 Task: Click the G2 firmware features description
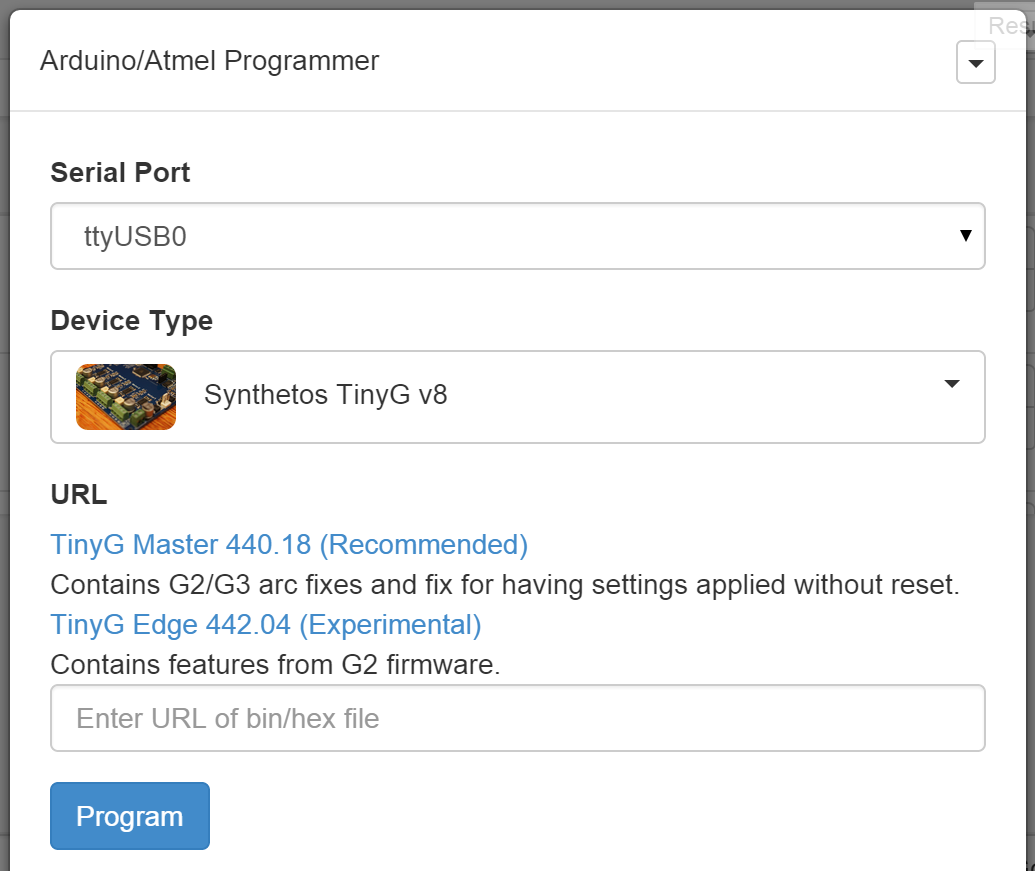point(275,664)
